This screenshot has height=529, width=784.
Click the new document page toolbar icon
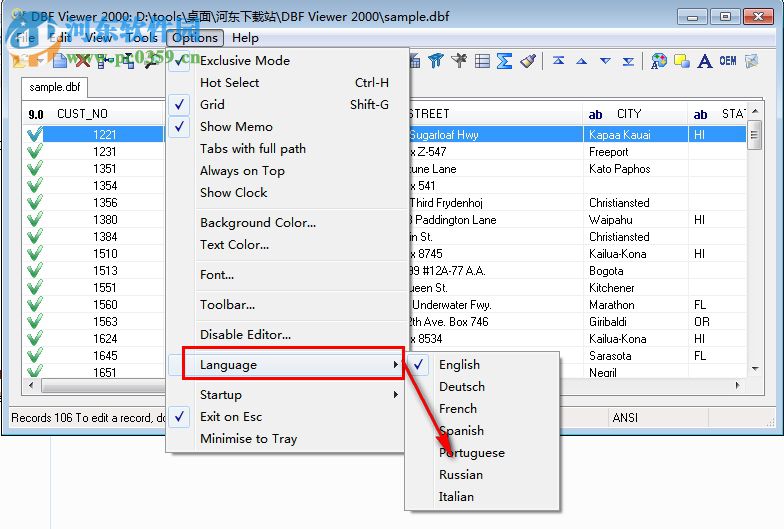60,61
